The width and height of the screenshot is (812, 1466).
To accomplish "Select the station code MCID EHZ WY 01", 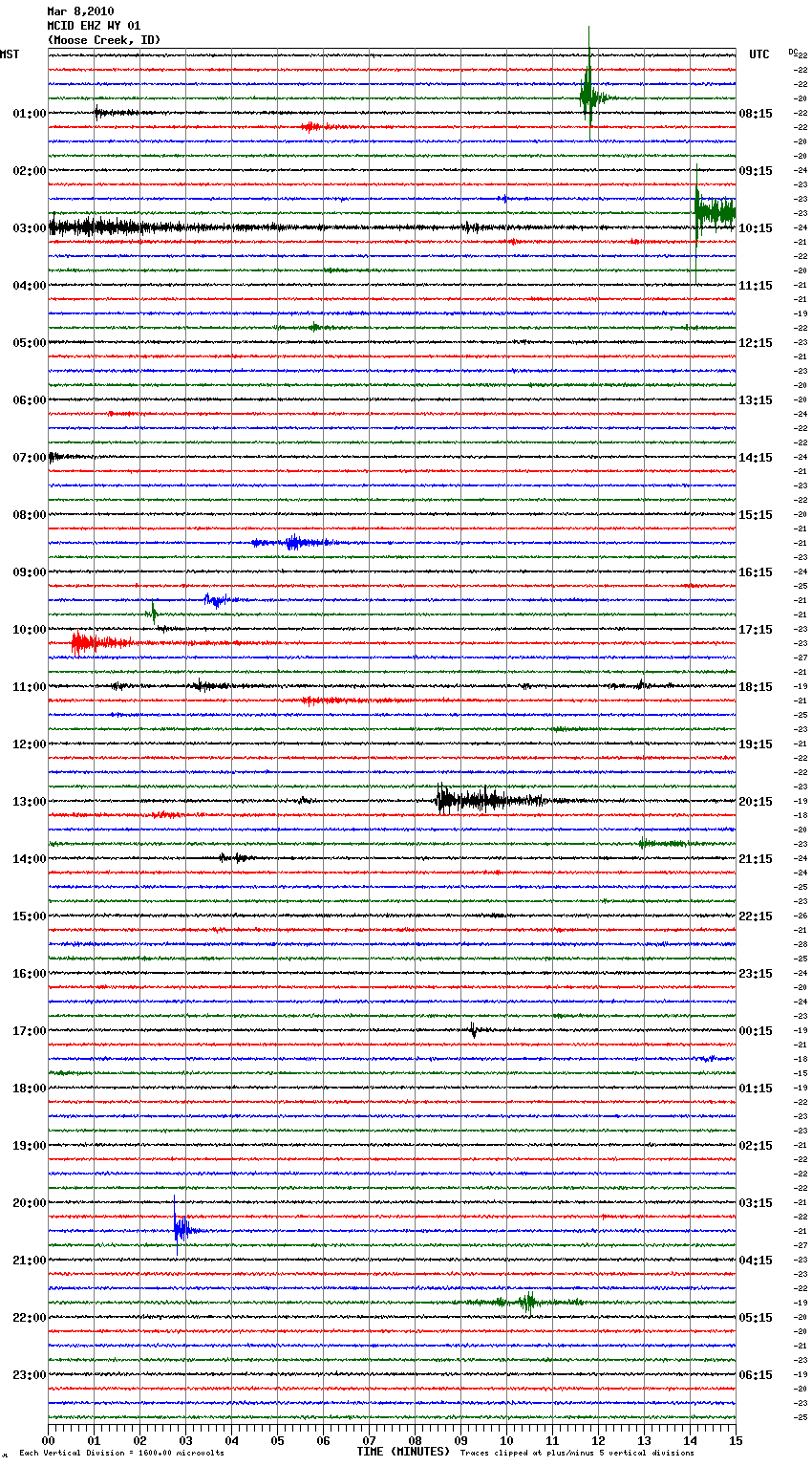I will click(94, 26).
